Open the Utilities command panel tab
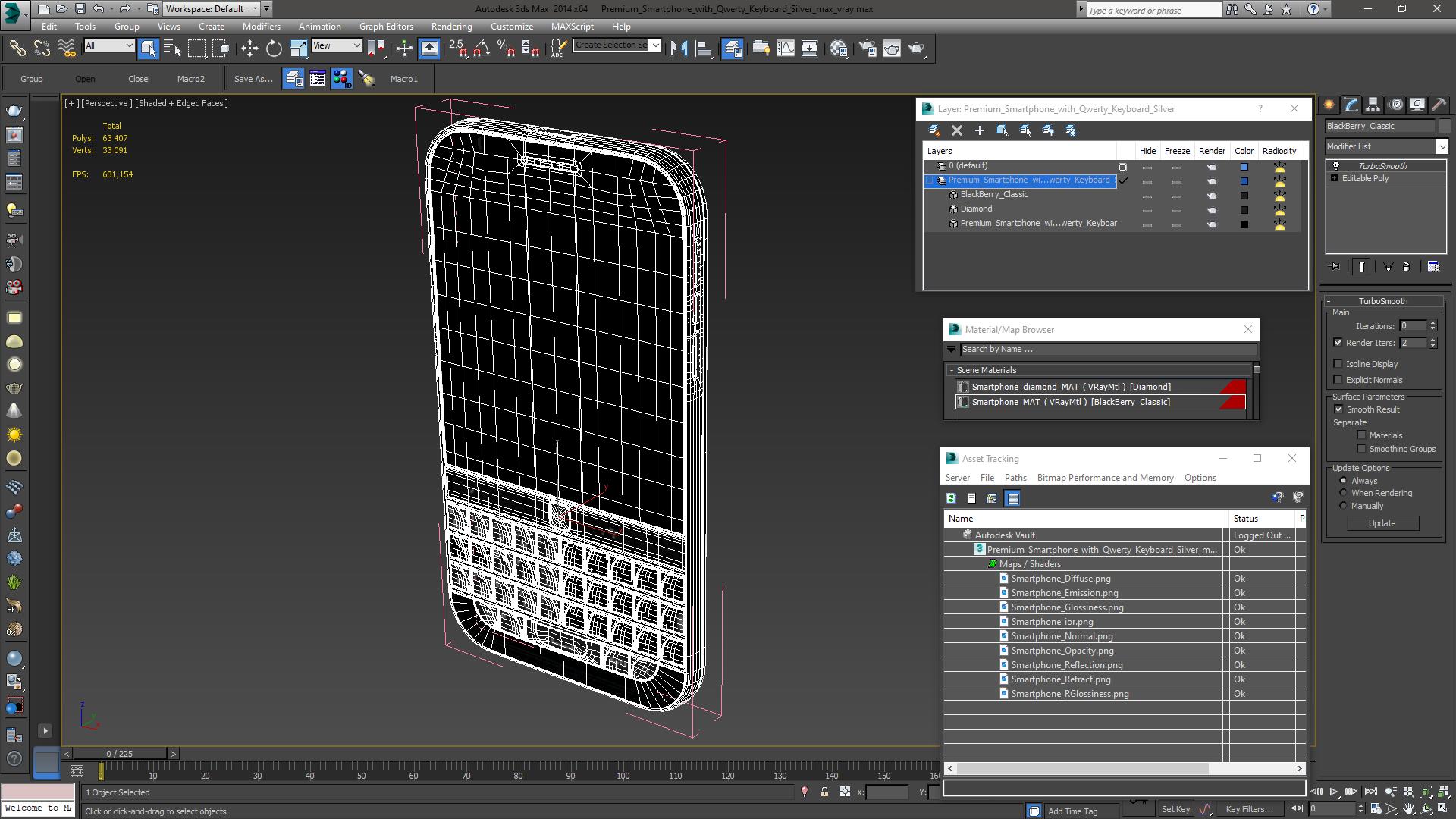 (x=1439, y=105)
